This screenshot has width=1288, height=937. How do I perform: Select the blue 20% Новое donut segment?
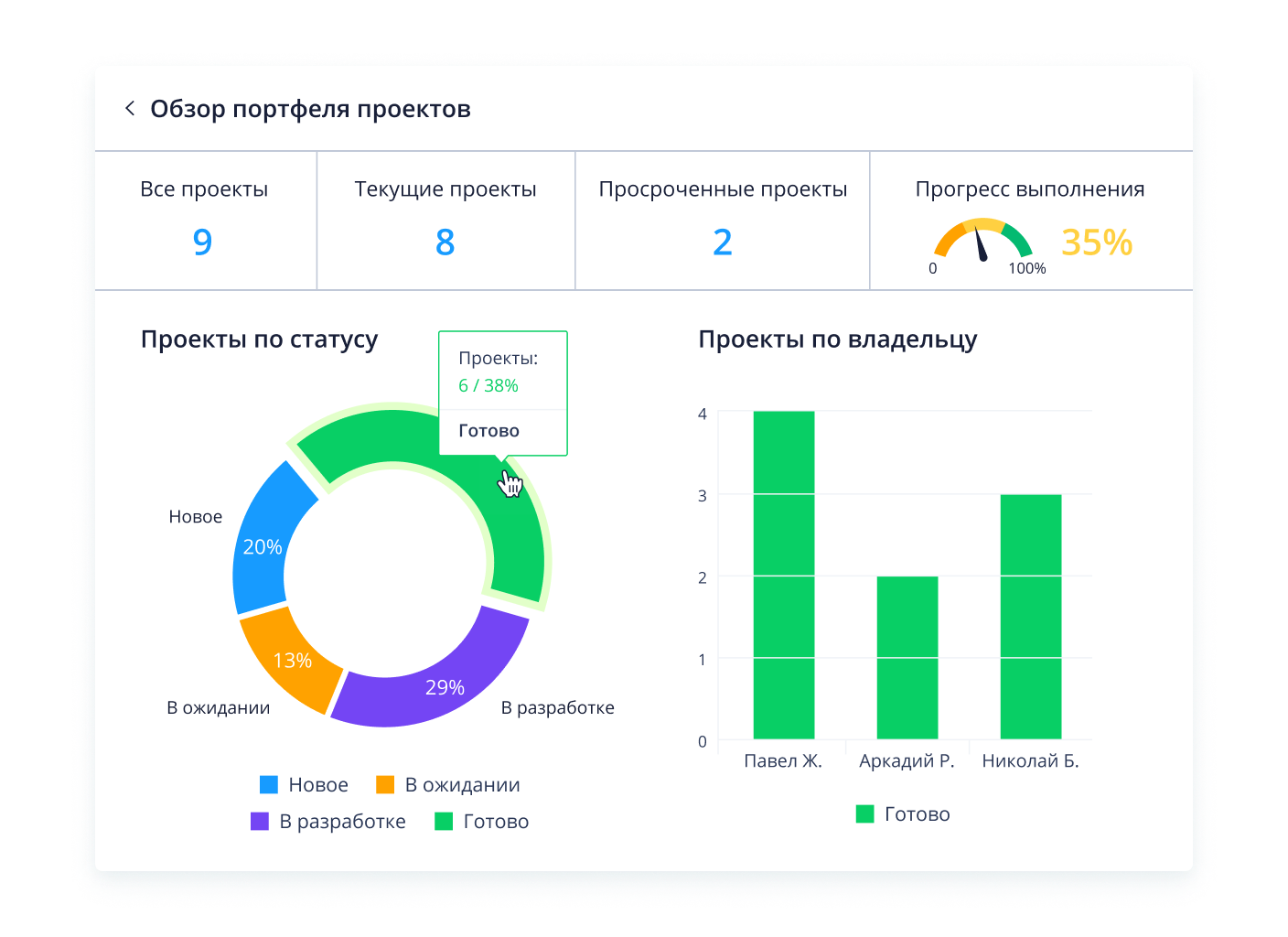pos(267,542)
